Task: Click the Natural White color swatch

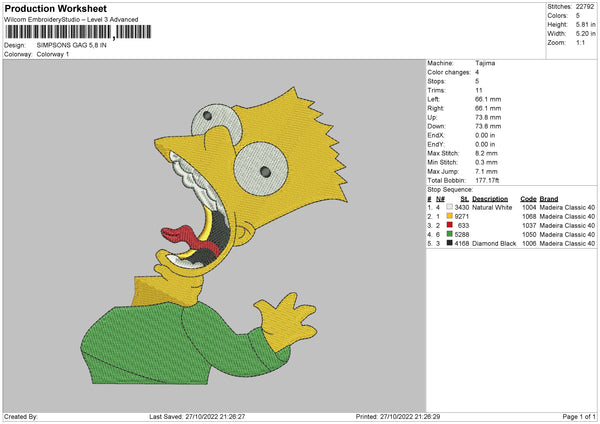Action: click(x=449, y=207)
